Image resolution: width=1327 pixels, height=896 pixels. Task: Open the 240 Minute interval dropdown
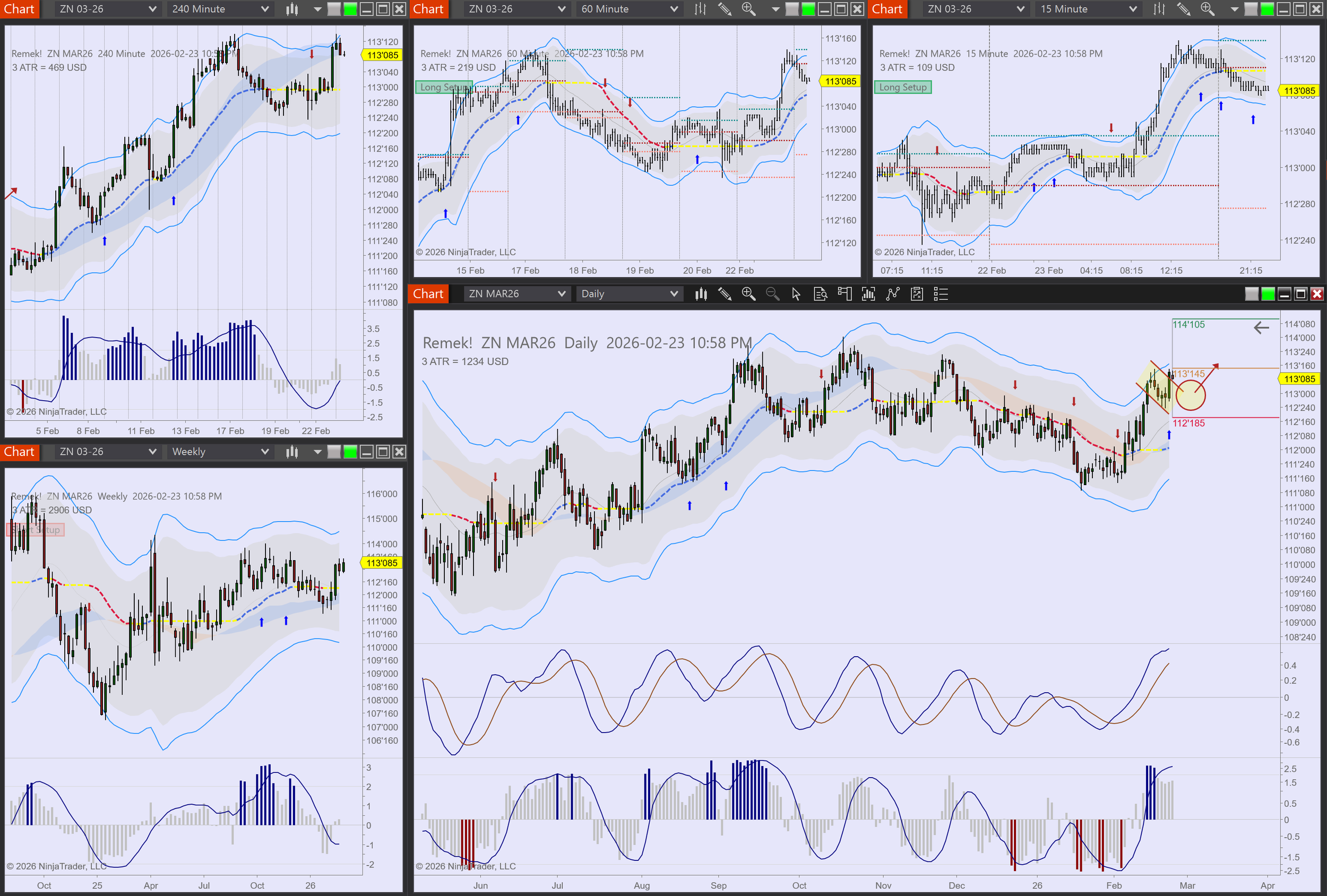point(220,9)
